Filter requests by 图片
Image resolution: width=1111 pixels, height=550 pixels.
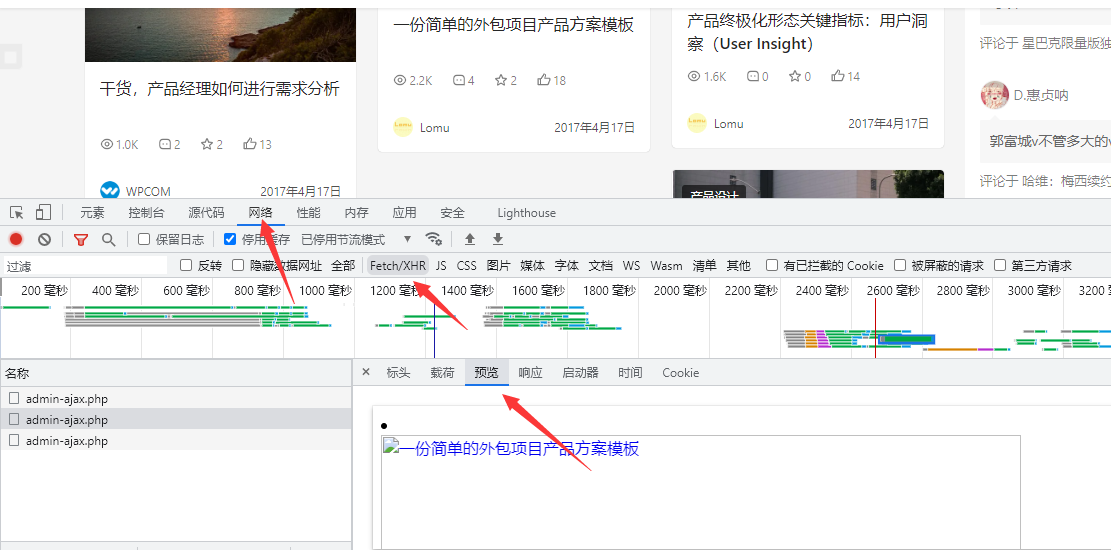pos(498,266)
